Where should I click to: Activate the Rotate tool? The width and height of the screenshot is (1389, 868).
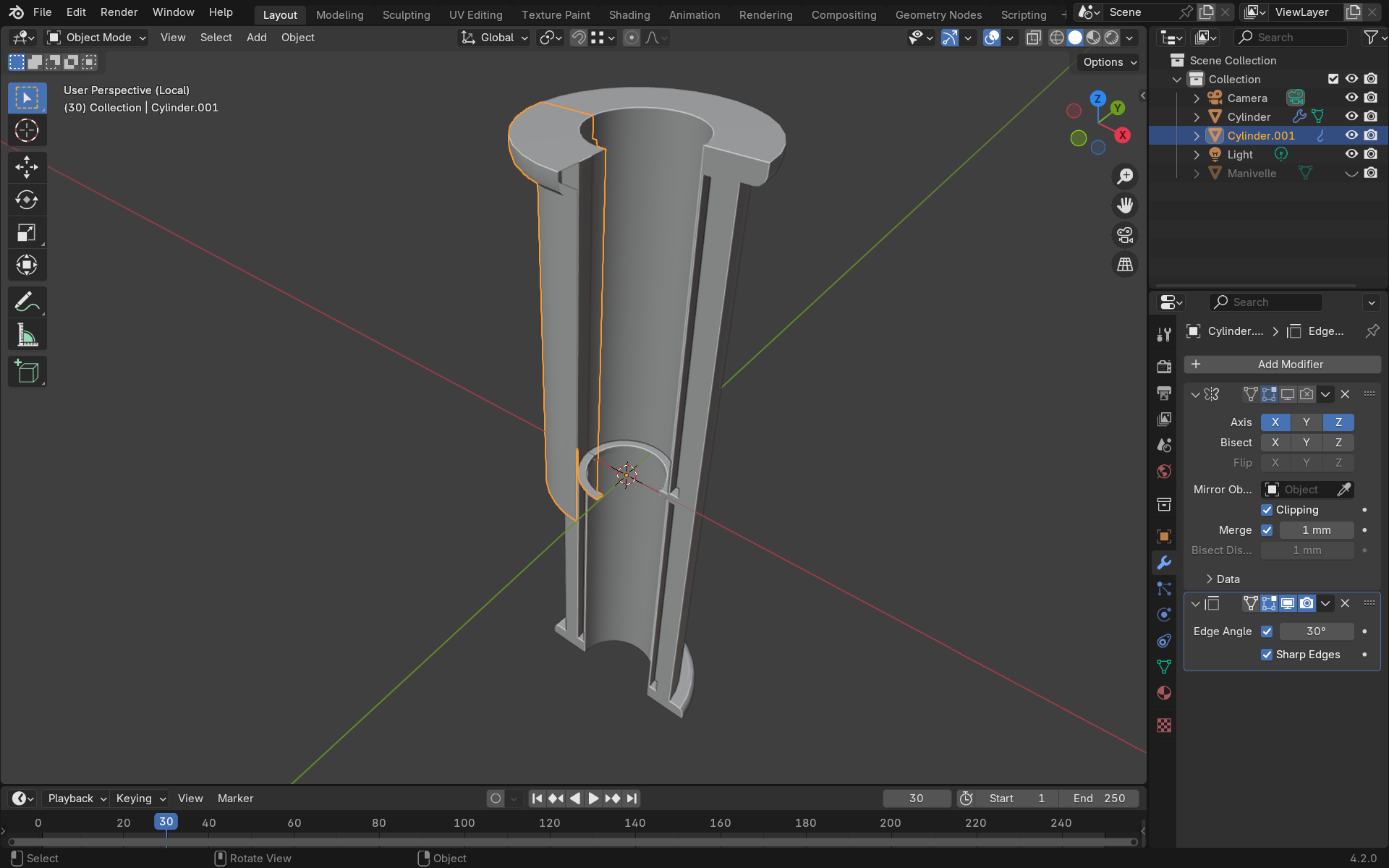point(27,200)
